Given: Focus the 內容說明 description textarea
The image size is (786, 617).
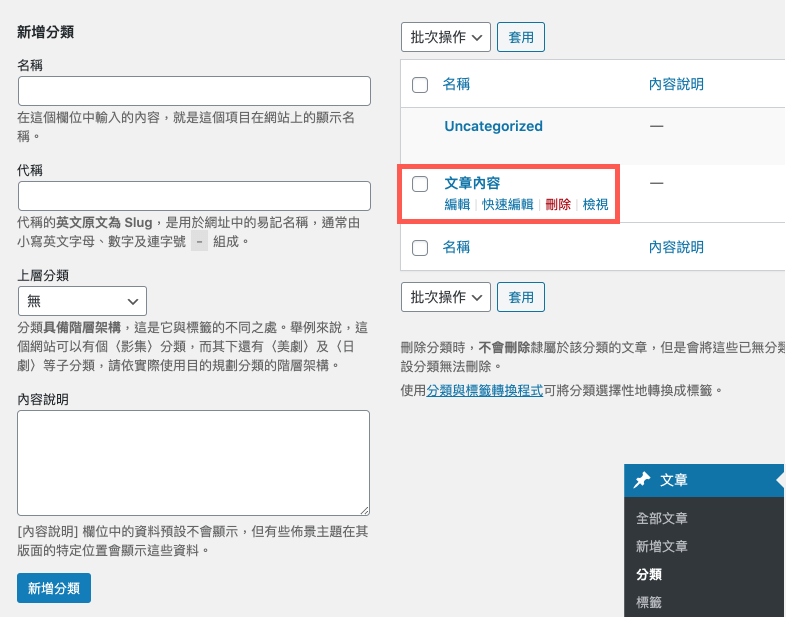Looking at the screenshot, I should point(193,463).
